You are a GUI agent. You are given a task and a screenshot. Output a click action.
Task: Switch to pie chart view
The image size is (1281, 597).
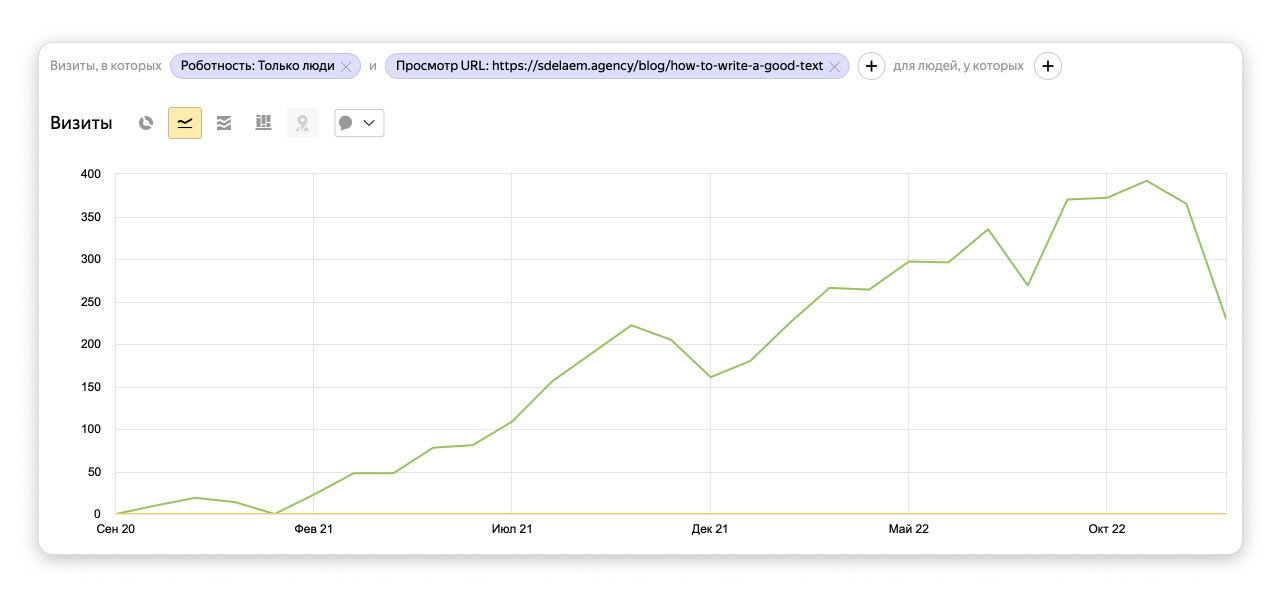(x=146, y=123)
